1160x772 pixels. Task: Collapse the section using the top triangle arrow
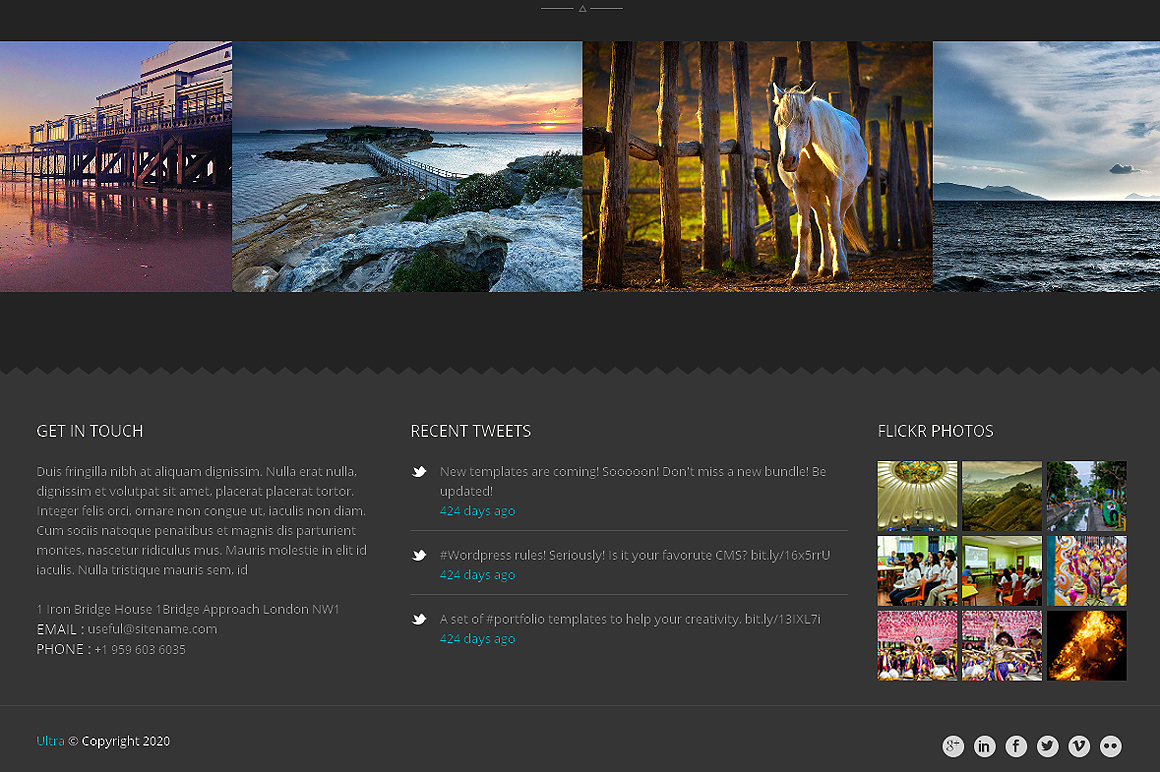(581, 8)
